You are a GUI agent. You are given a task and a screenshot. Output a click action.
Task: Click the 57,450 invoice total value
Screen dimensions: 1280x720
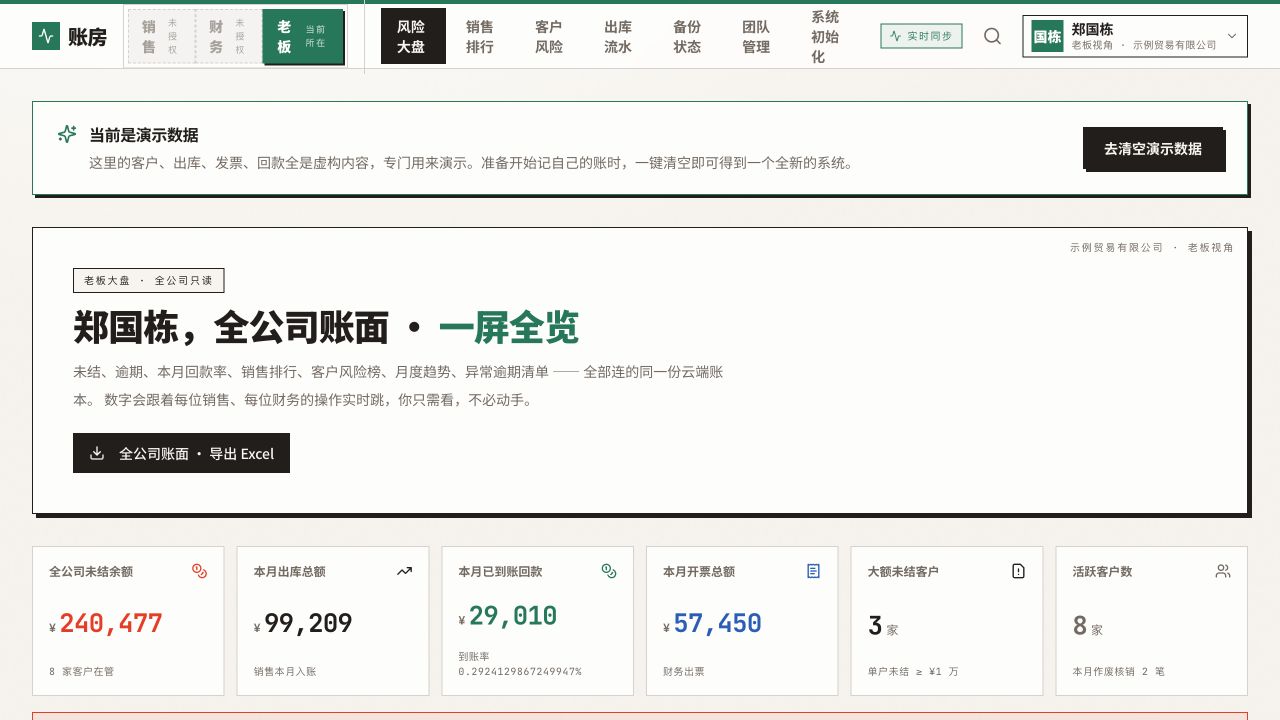click(x=718, y=623)
